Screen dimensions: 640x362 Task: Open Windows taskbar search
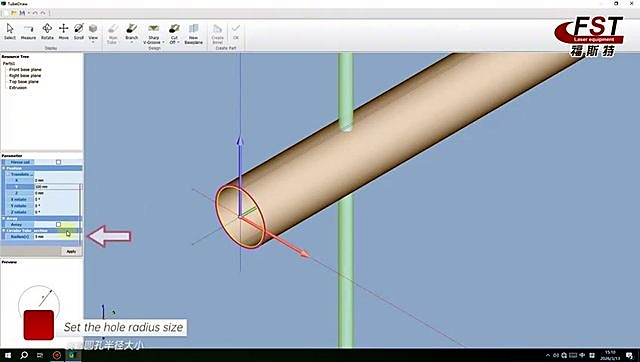tap(24, 355)
